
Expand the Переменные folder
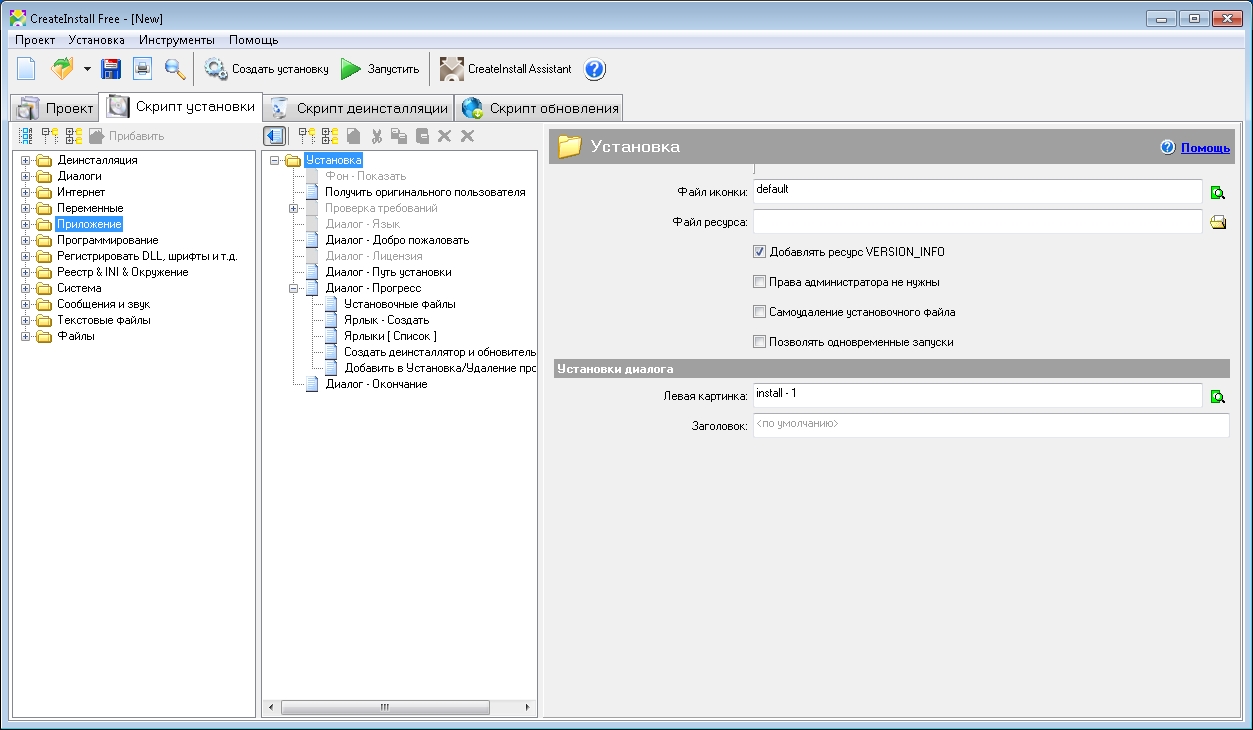coord(25,208)
